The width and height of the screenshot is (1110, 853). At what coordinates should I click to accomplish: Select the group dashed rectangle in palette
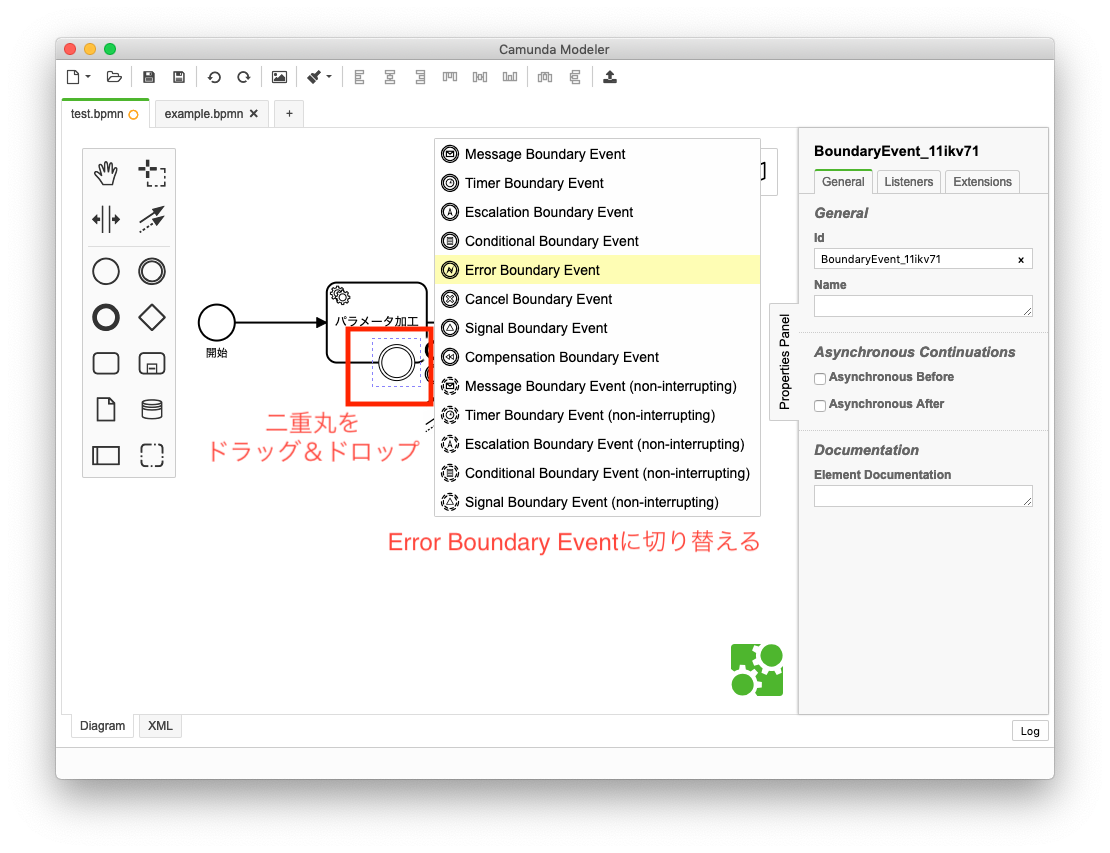pyautogui.click(x=151, y=455)
